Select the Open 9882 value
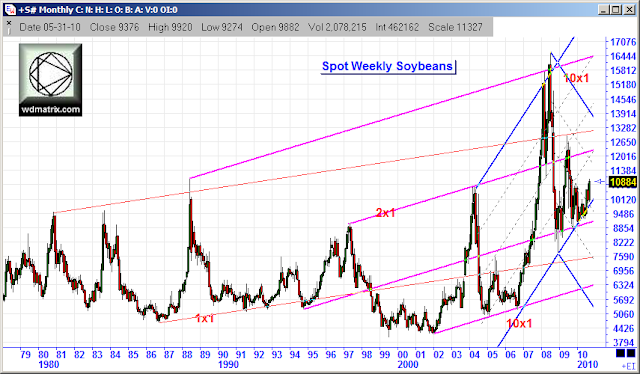This screenshot has height=374, width=640. tap(275, 27)
